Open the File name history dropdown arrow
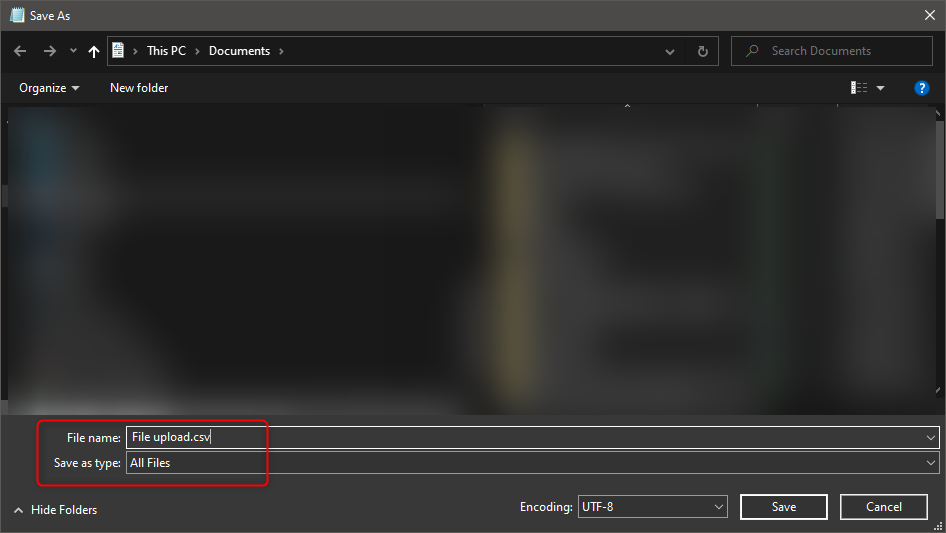This screenshot has width=946, height=533. 930,438
